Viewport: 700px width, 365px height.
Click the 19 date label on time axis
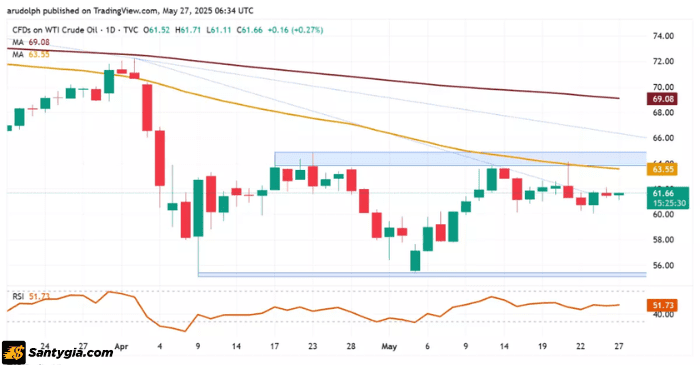(x=542, y=346)
